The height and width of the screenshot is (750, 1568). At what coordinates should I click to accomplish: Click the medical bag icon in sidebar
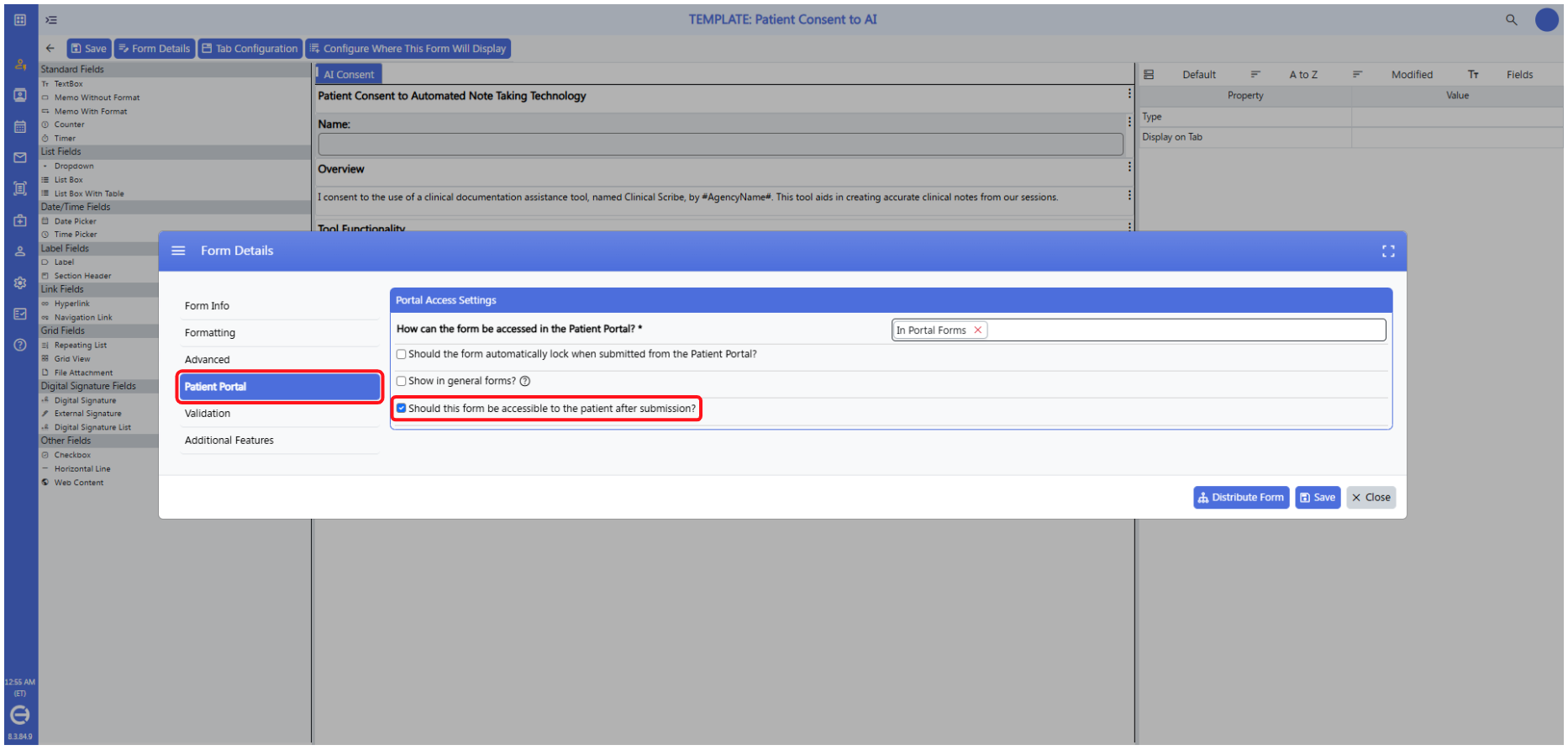point(20,220)
